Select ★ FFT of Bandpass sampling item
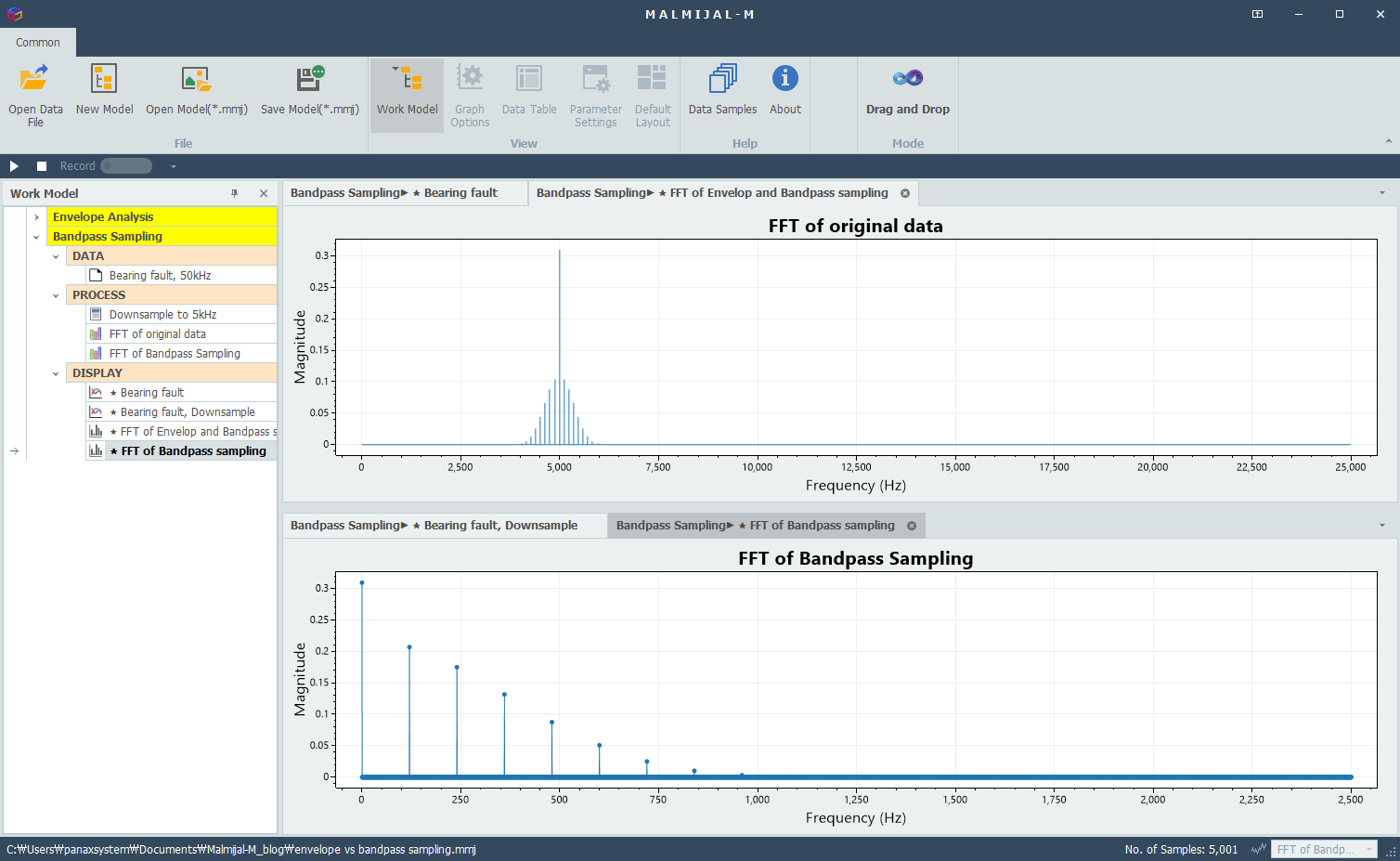The width and height of the screenshot is (1400, 861). pyautogui.click(x=181, y=451)
